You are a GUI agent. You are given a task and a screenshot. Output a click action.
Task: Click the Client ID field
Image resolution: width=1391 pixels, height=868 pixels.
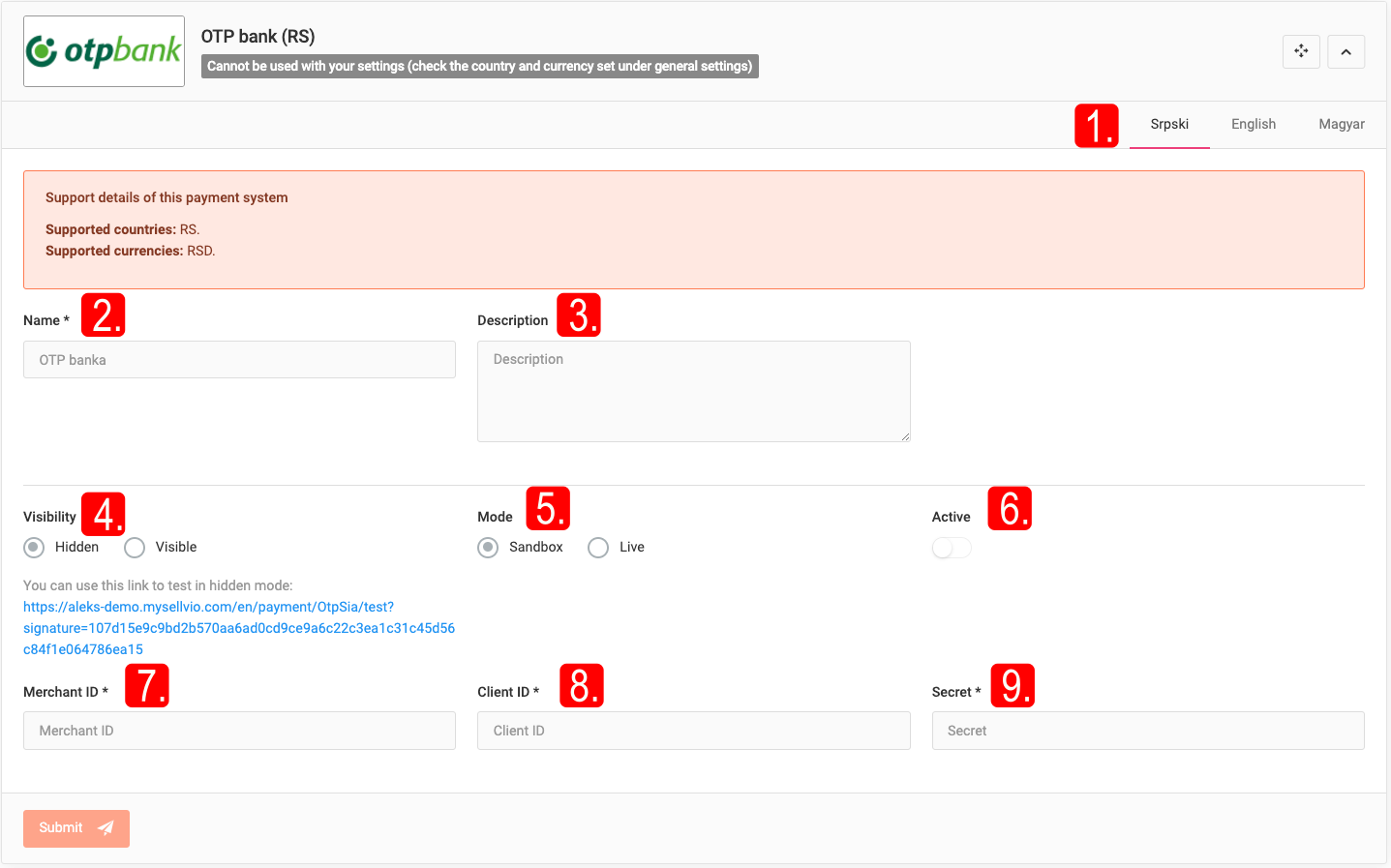pyautogui.click(x=693, y=731)
